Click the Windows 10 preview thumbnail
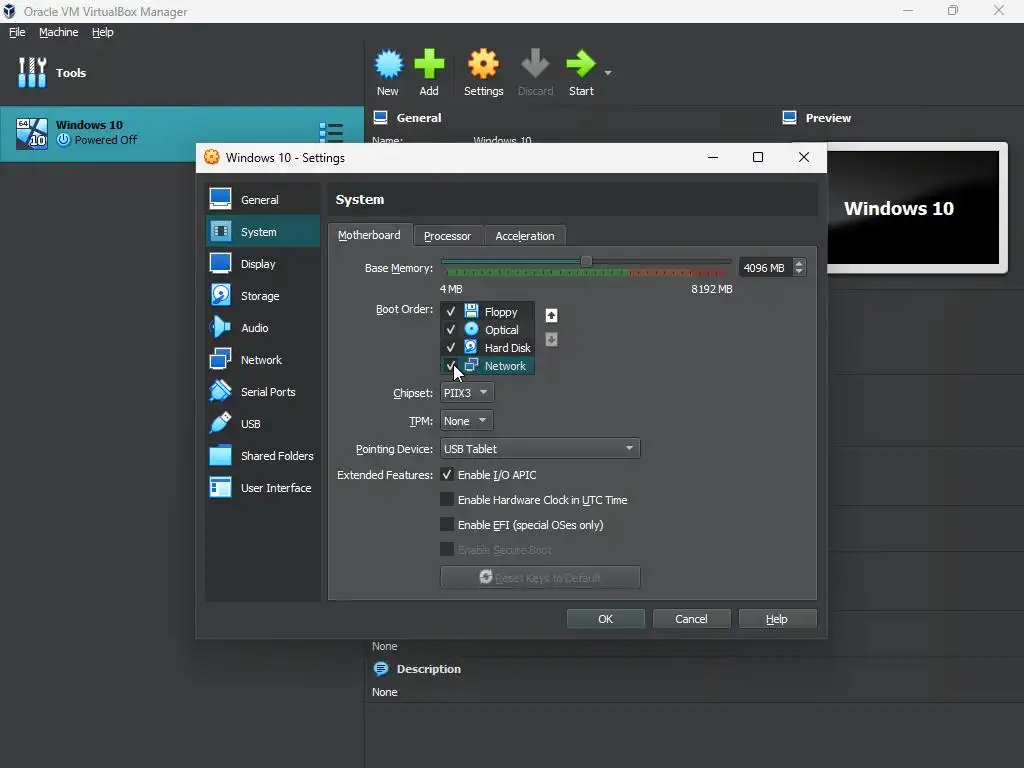1024x768 pixels. point(913,207)
